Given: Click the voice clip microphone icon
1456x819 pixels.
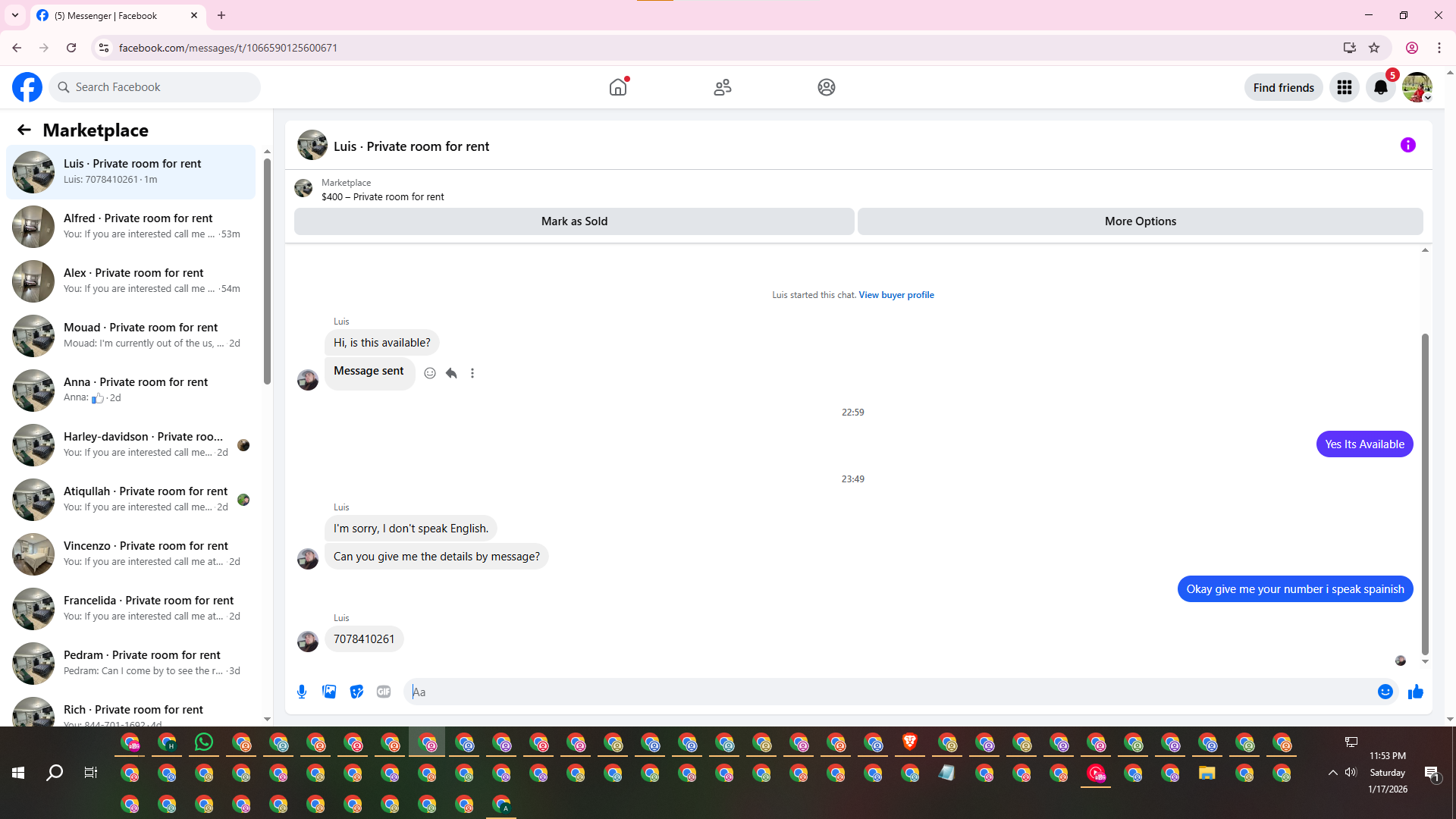Looking at the screenshot, I should [302, 692].
